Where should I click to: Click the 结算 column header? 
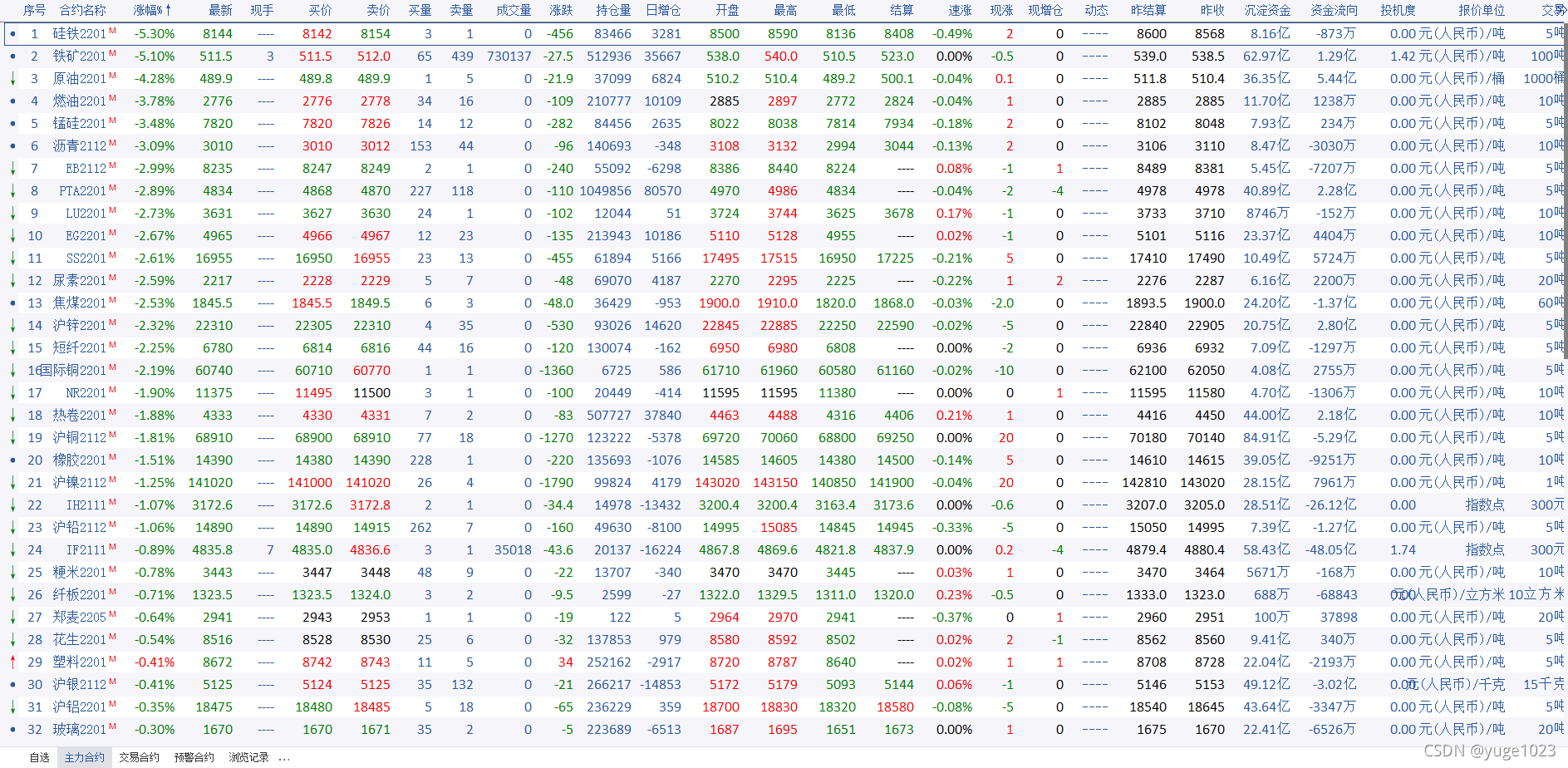(902, 10)
